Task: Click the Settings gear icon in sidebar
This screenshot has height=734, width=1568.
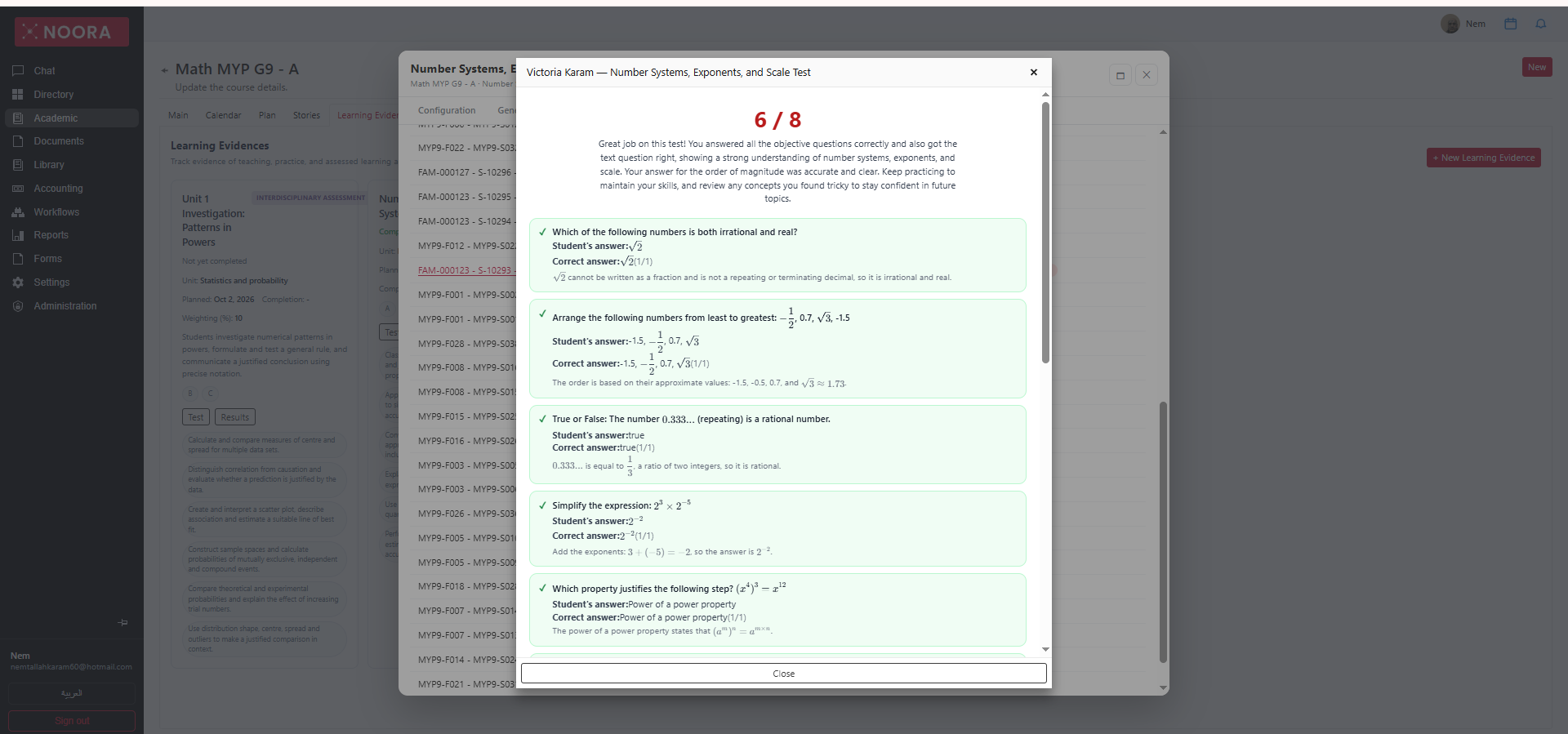Action: pos(18,282)
